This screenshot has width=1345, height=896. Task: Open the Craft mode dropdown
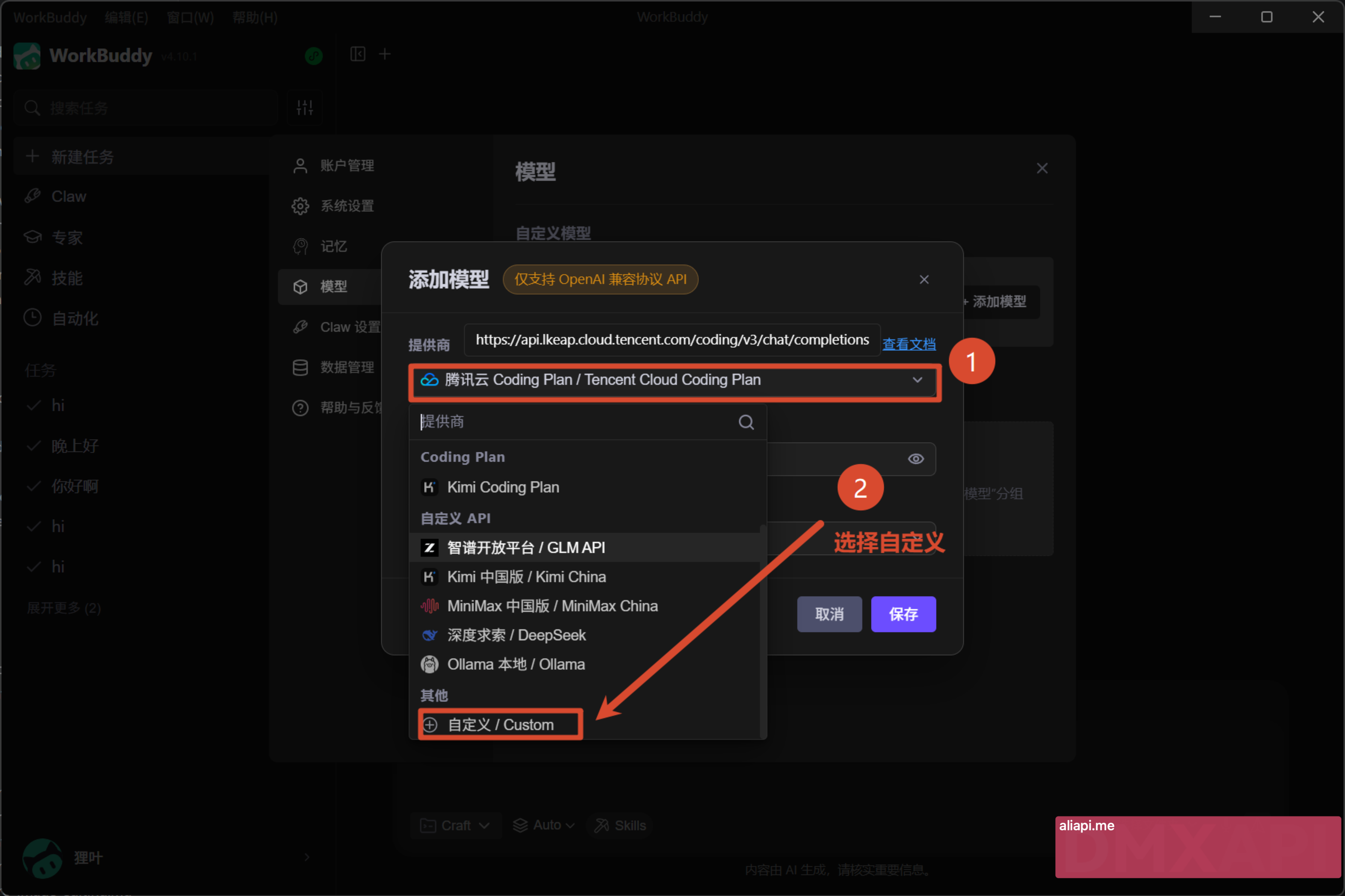click(x=455, y=826)
